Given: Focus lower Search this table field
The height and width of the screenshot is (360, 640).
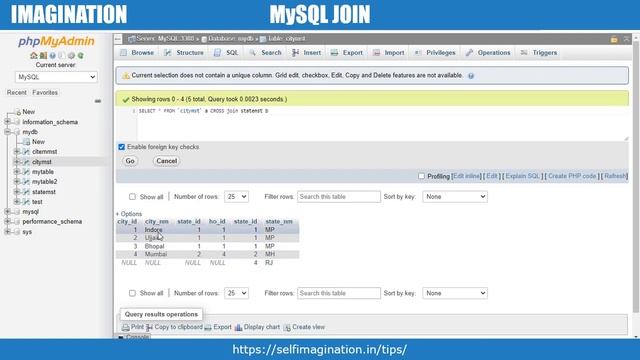Looking at the screenshot, I should pyautogui.click(x=339, y=293).
